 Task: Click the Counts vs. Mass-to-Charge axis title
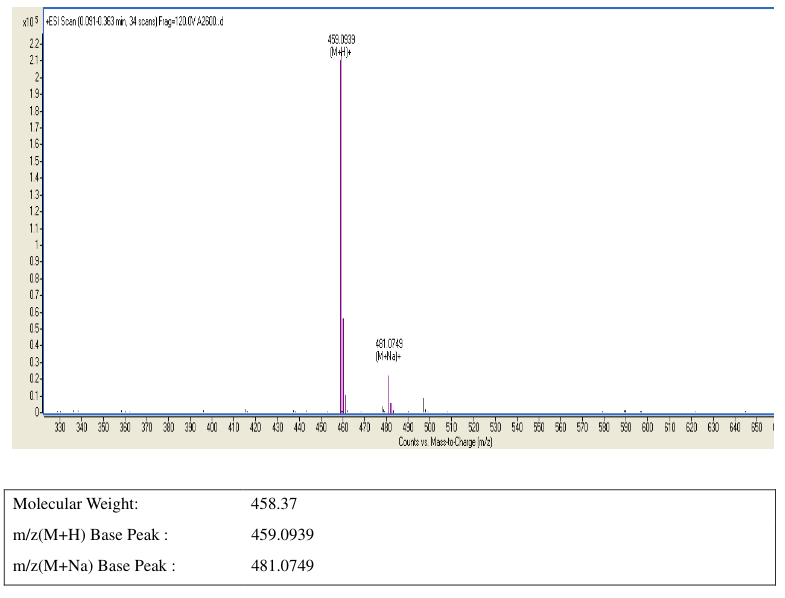tap(445, 442)
